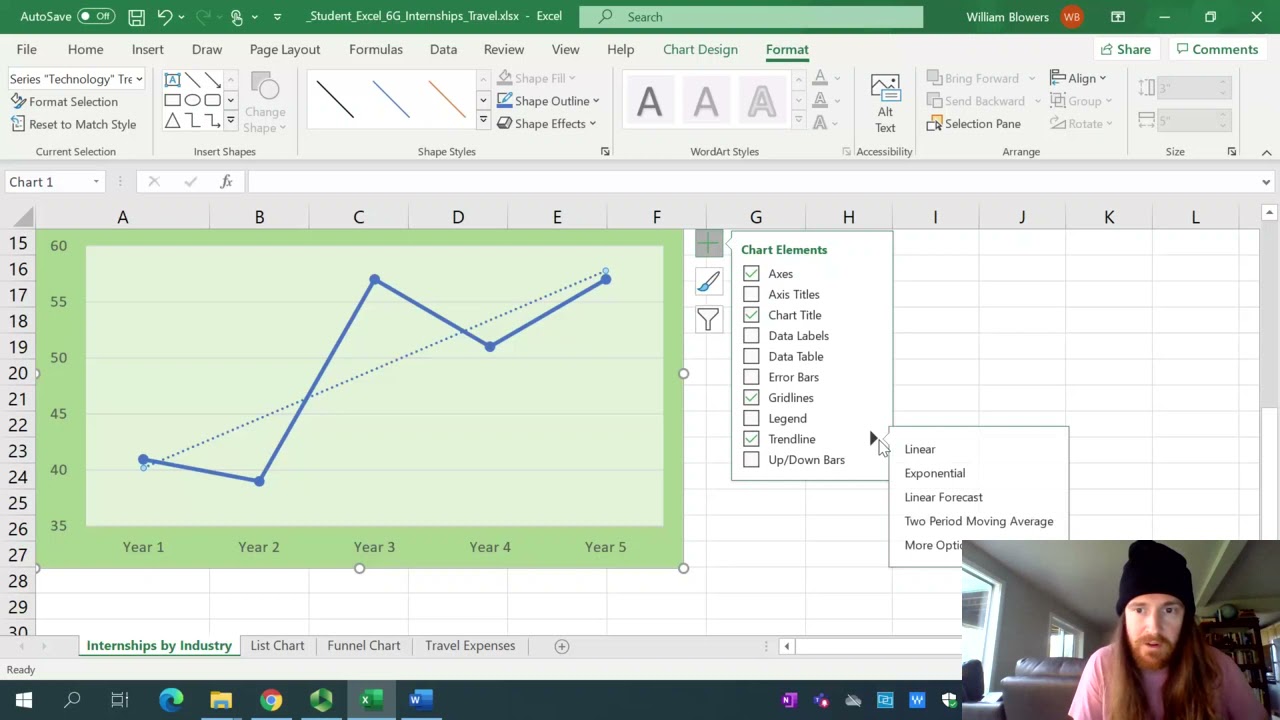Switch to the Funnel Chart sheet
Image resolution: width=1280 pixels, height=720 pixels.
[x=363, y=646]
